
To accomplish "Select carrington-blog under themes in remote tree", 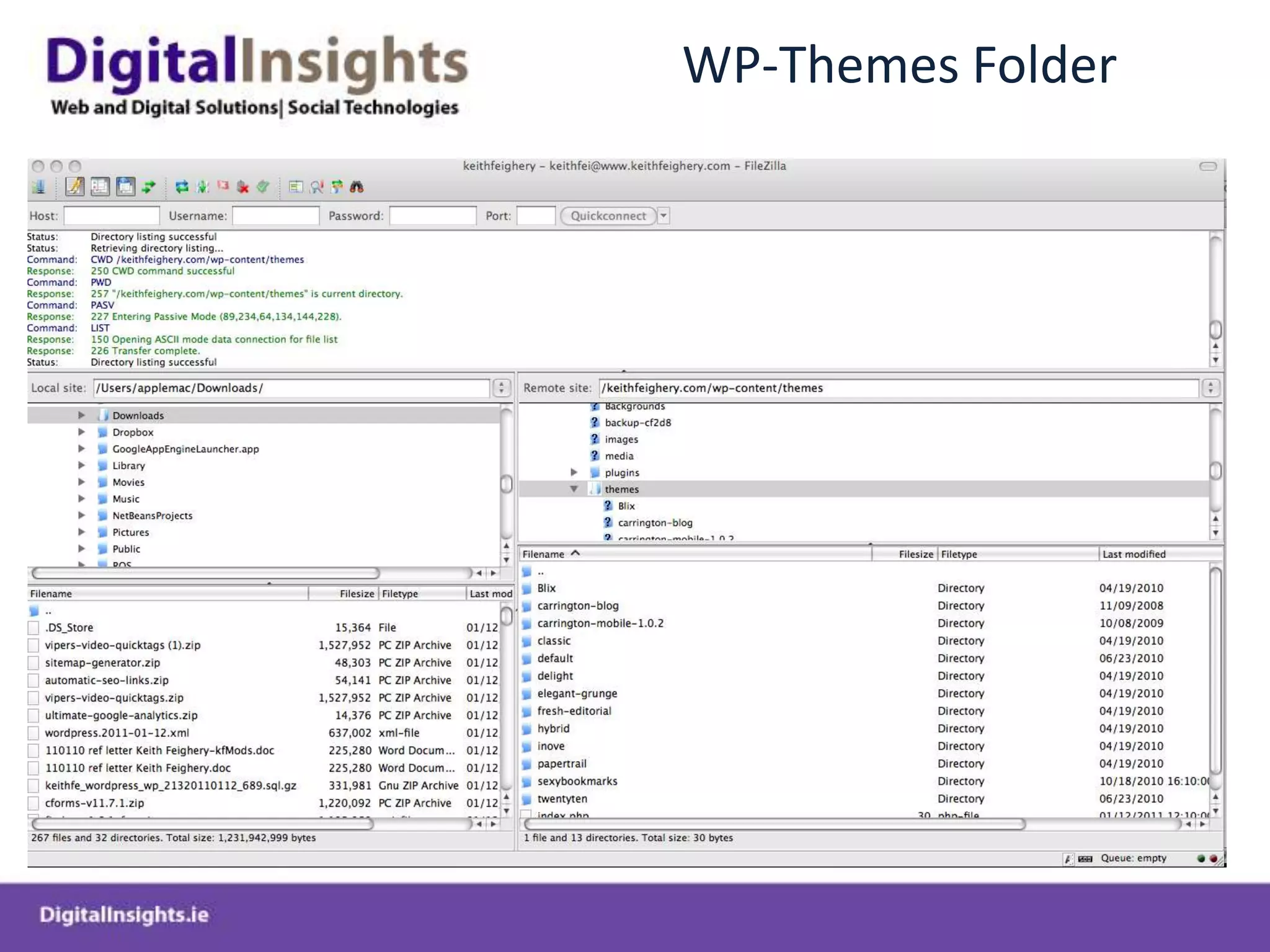I will [655, 523].
